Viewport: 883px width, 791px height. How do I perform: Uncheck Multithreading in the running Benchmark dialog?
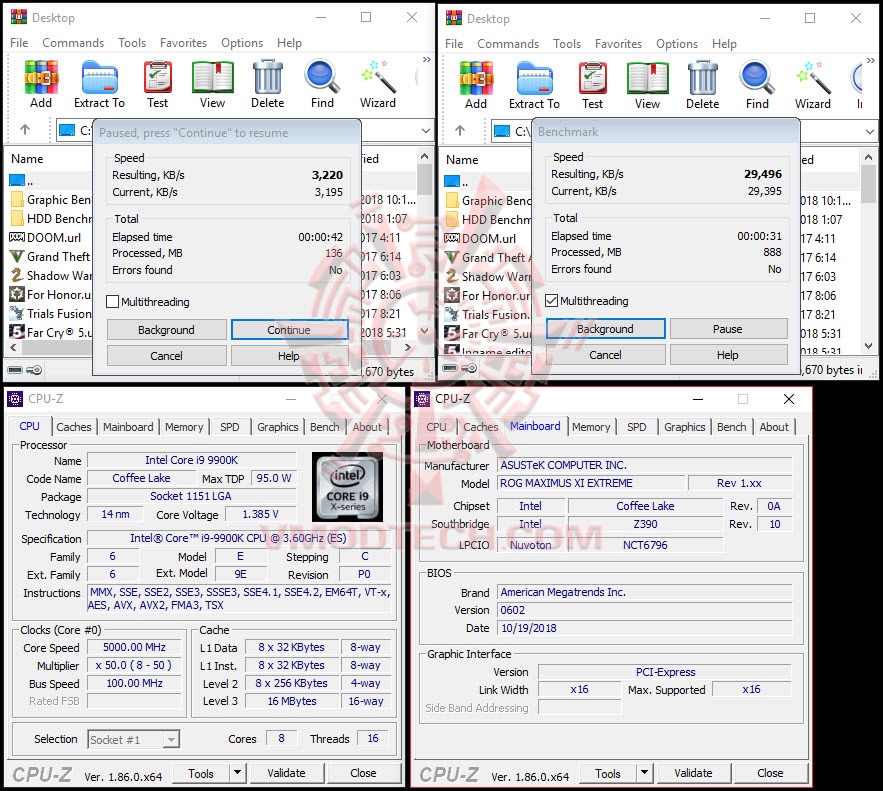point(551,301)
